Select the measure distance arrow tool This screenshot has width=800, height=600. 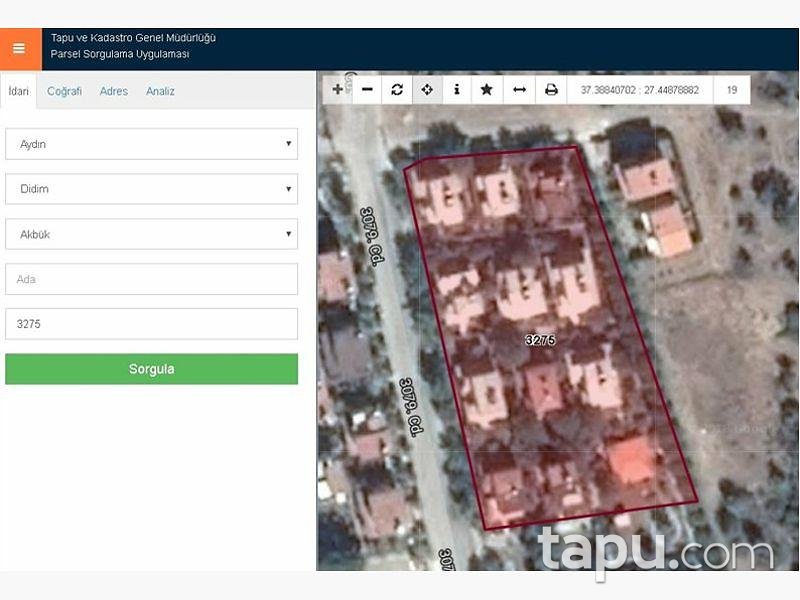pyautogui.click(x=516, y=90)
